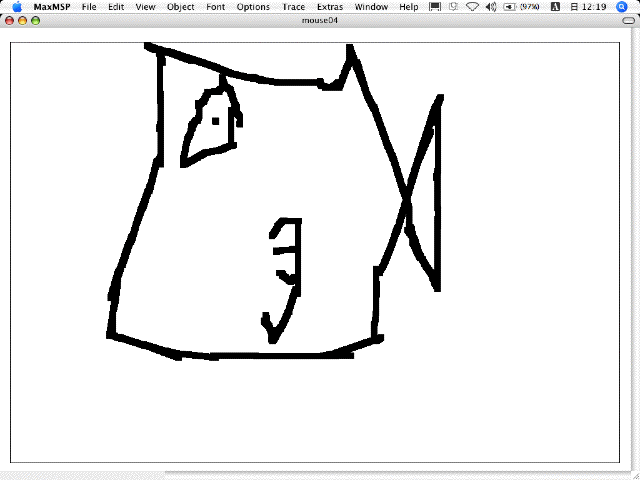Open the Extras menu
This screenshot has height=480, width=640.
tap(330, 7)
